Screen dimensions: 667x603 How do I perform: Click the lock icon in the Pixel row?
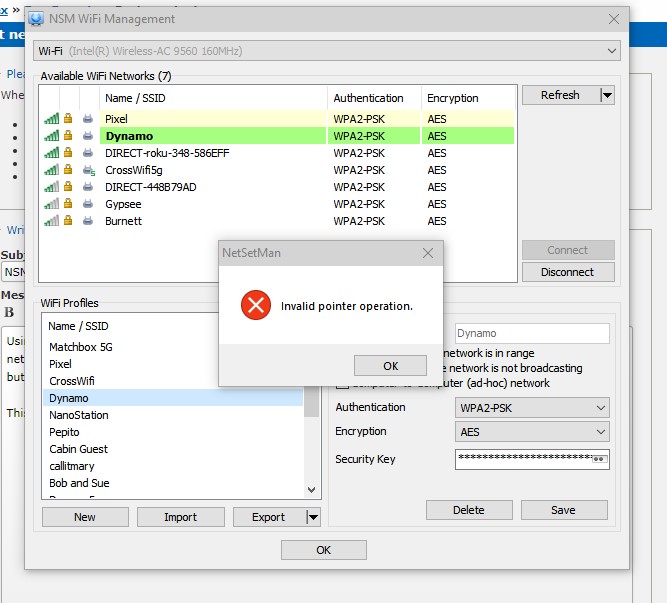pos(68,119)
